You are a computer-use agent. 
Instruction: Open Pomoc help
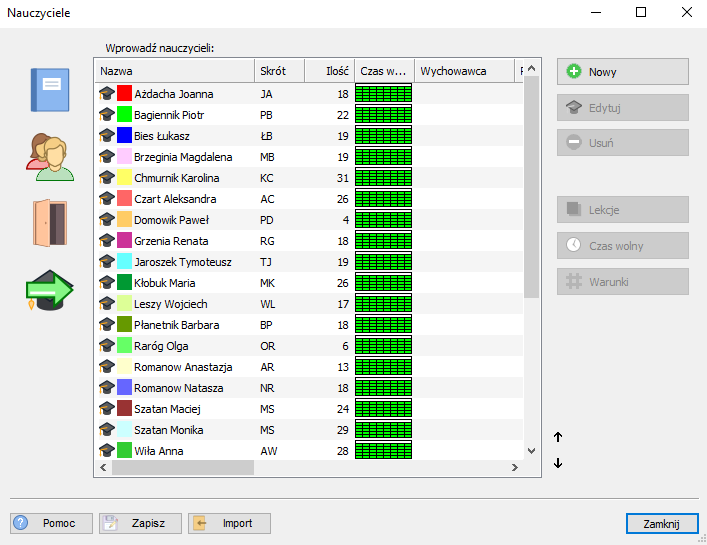pos(52,524)
